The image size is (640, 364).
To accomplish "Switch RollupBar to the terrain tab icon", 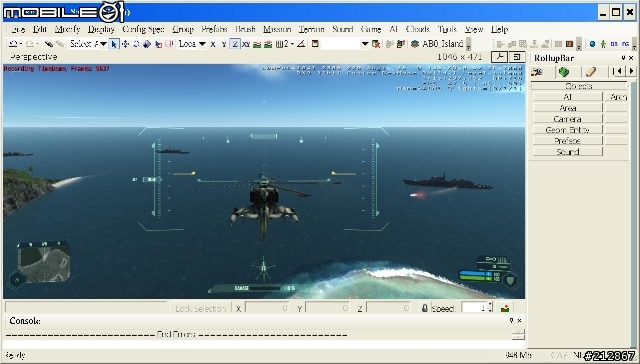I will click(x=564, y=72).
